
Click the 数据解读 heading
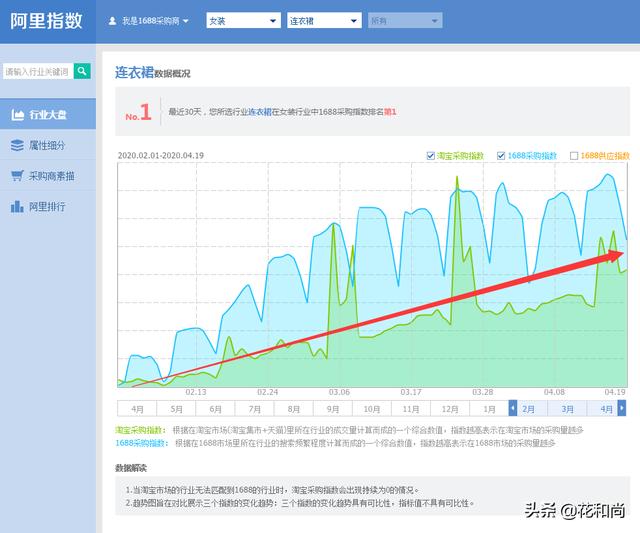tap(131, 468)
